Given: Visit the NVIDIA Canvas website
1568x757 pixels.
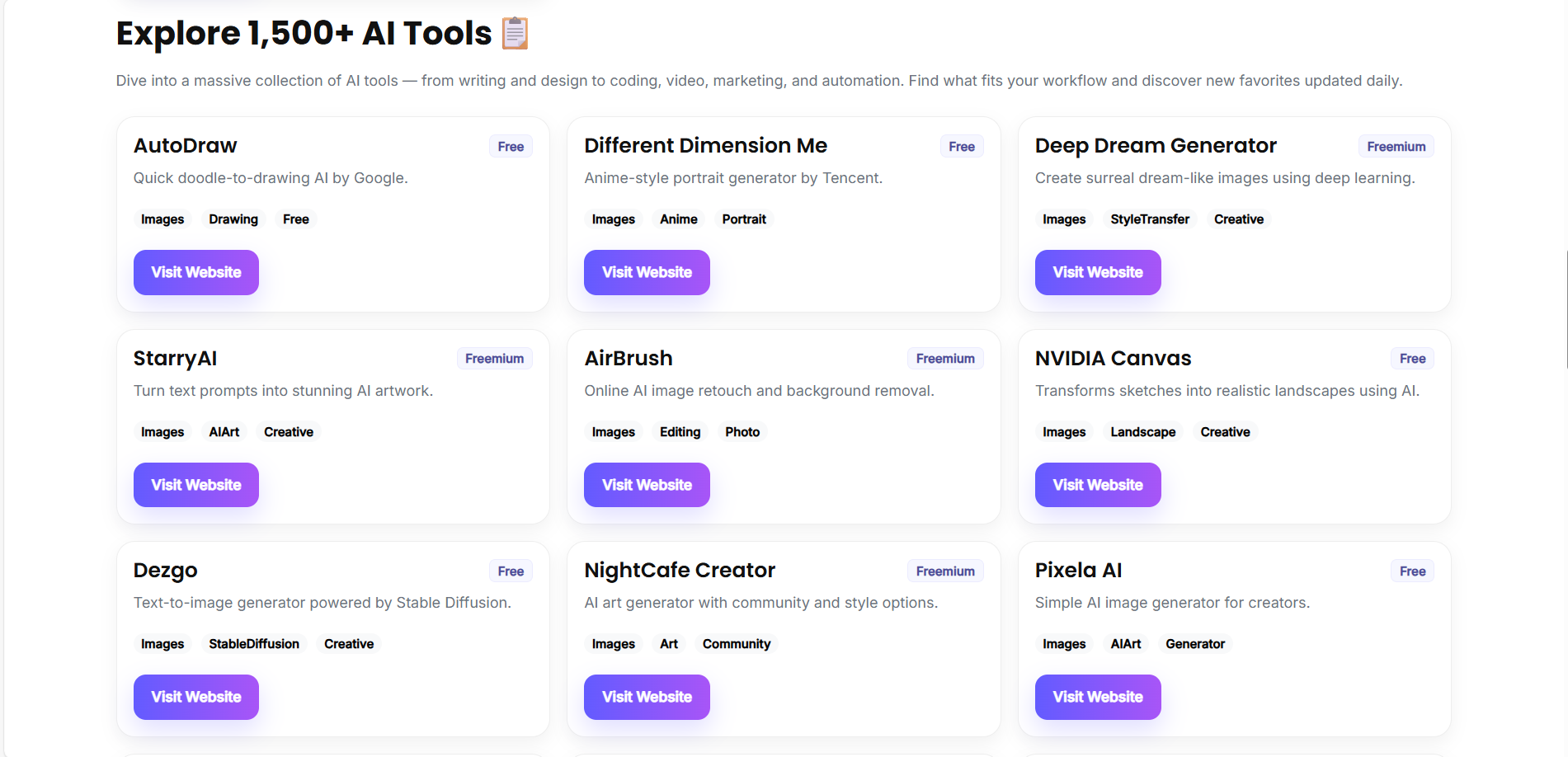Looking at the screenshot, I should (x=1097, y=485).
